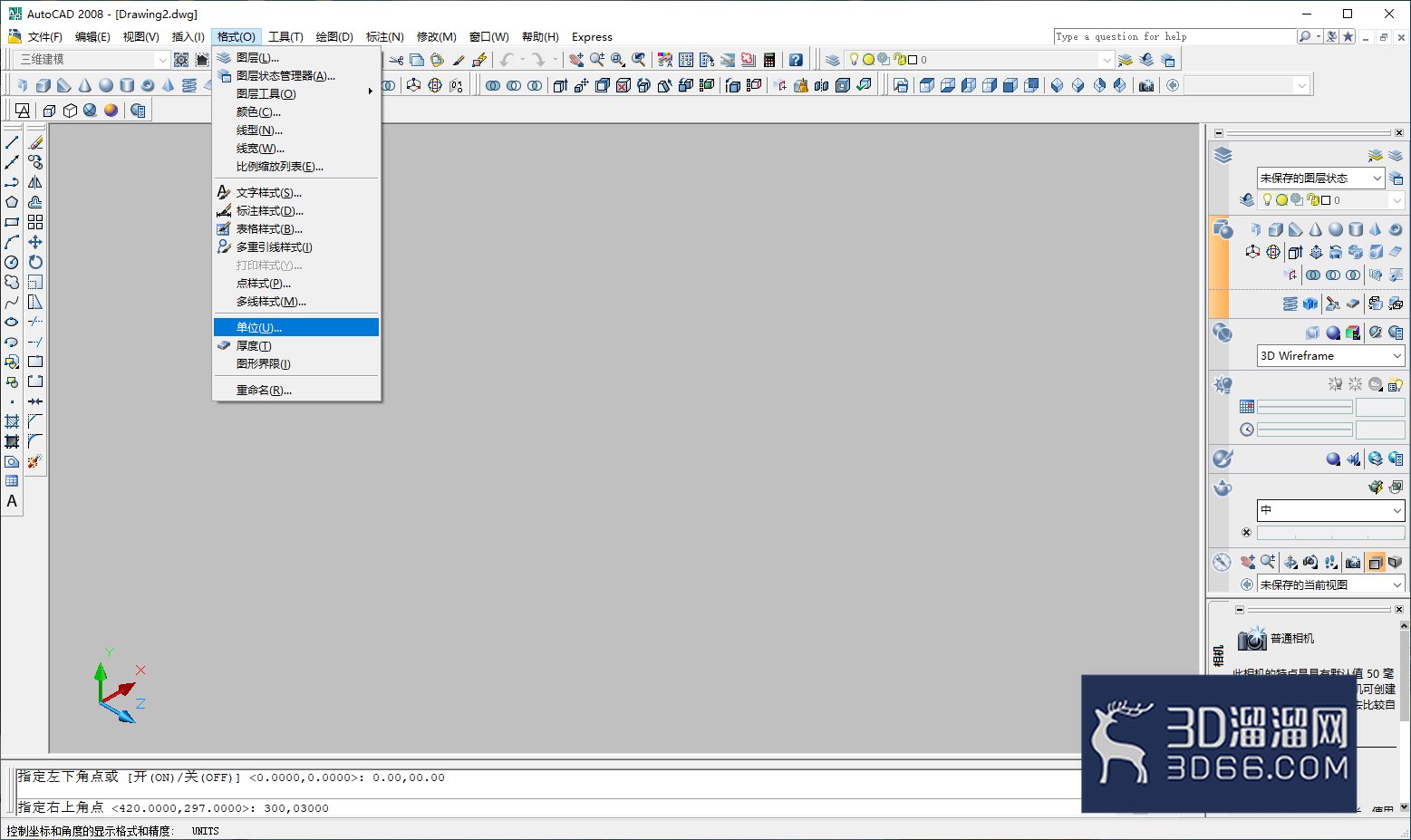Viewport: 1411px width, 840px height.
Task: Select the Erase tool in the modify toolbar
Action: (35, 142)
